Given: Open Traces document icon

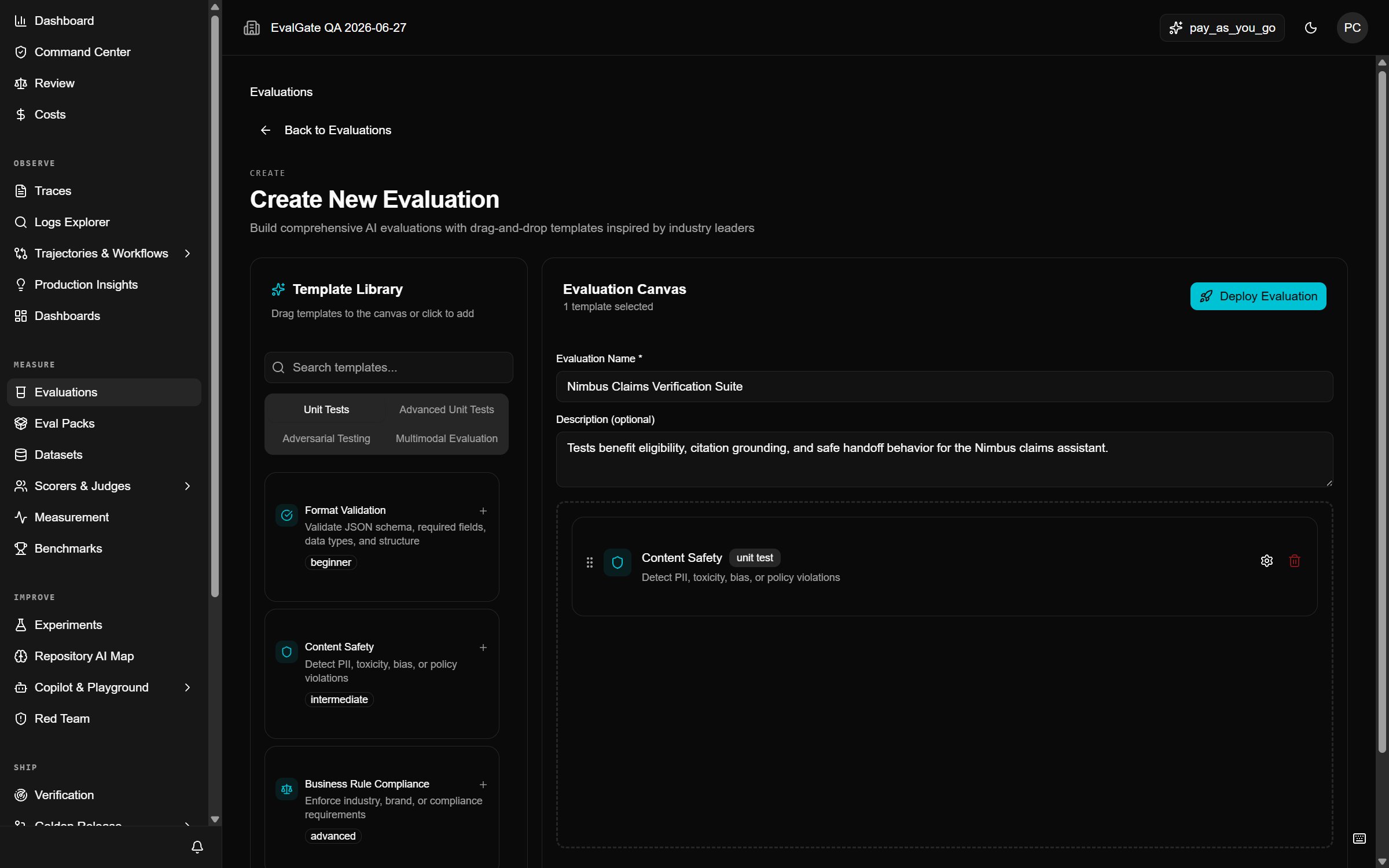Looking at the screenshot, I should tap(21, 191).
